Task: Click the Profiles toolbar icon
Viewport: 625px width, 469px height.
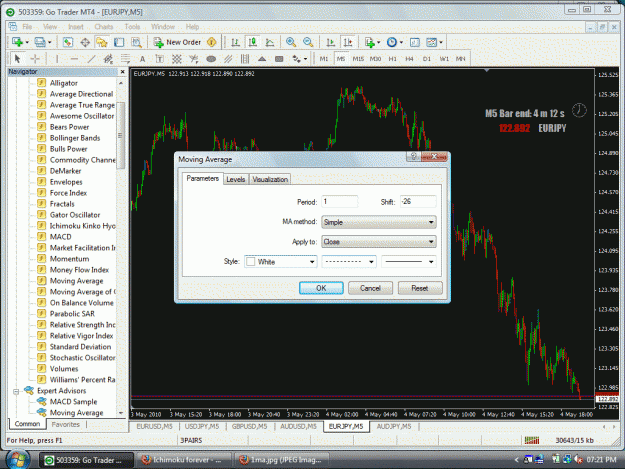Action: pyautogui.click(x=40, y=42)
